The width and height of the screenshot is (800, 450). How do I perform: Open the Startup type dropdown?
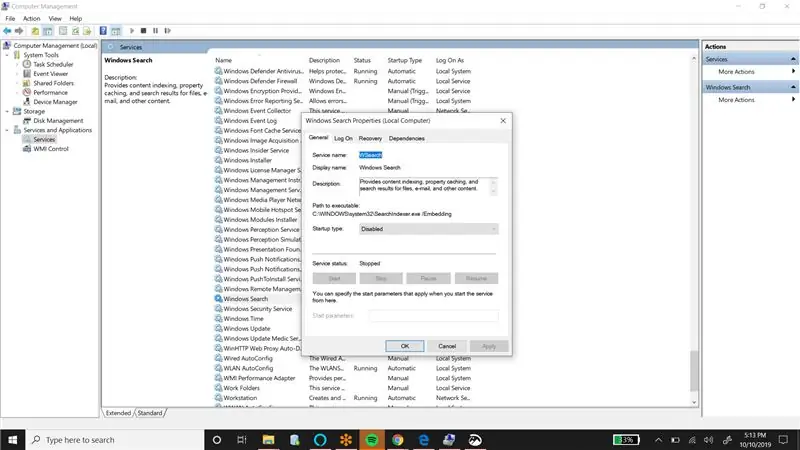pos(429,229)
